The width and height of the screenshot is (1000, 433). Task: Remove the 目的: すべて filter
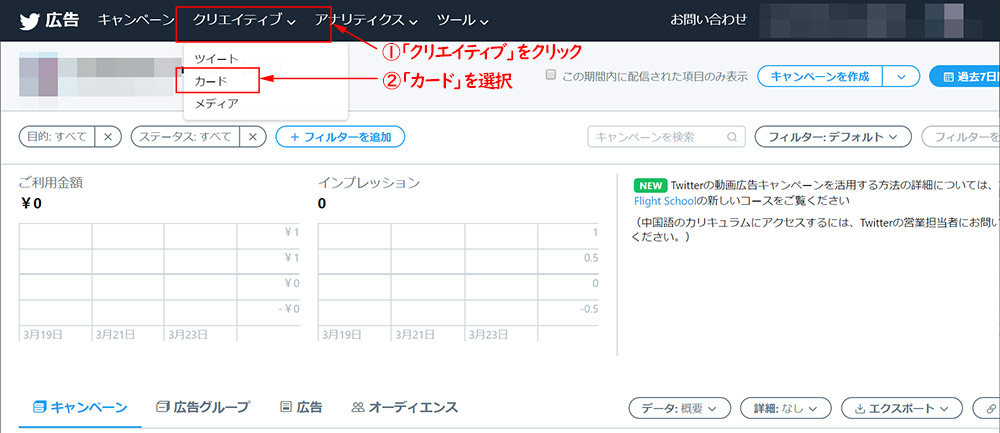(108, 136)
